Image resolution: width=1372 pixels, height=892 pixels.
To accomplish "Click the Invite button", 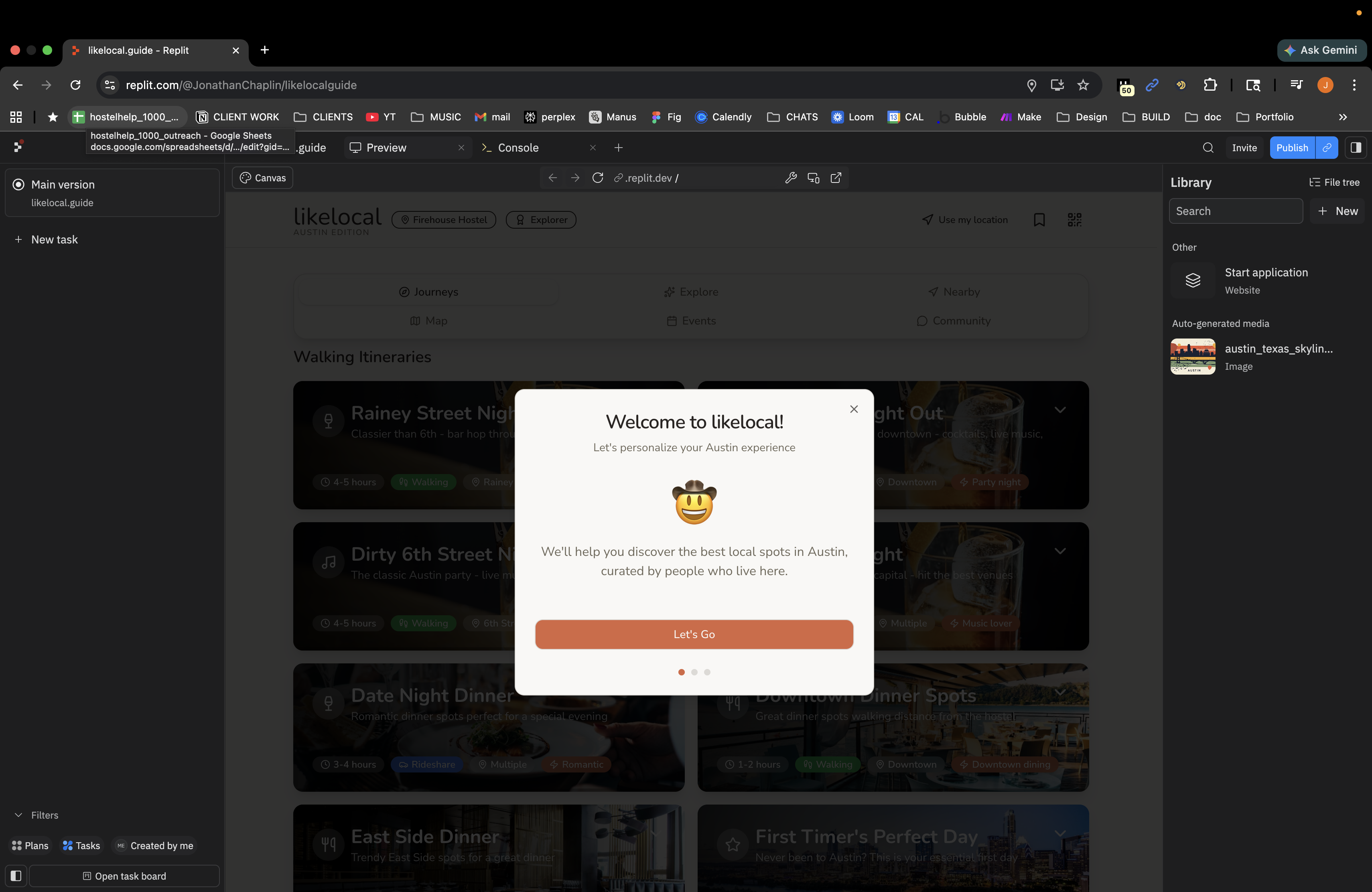I will (x=1244, y=148).
